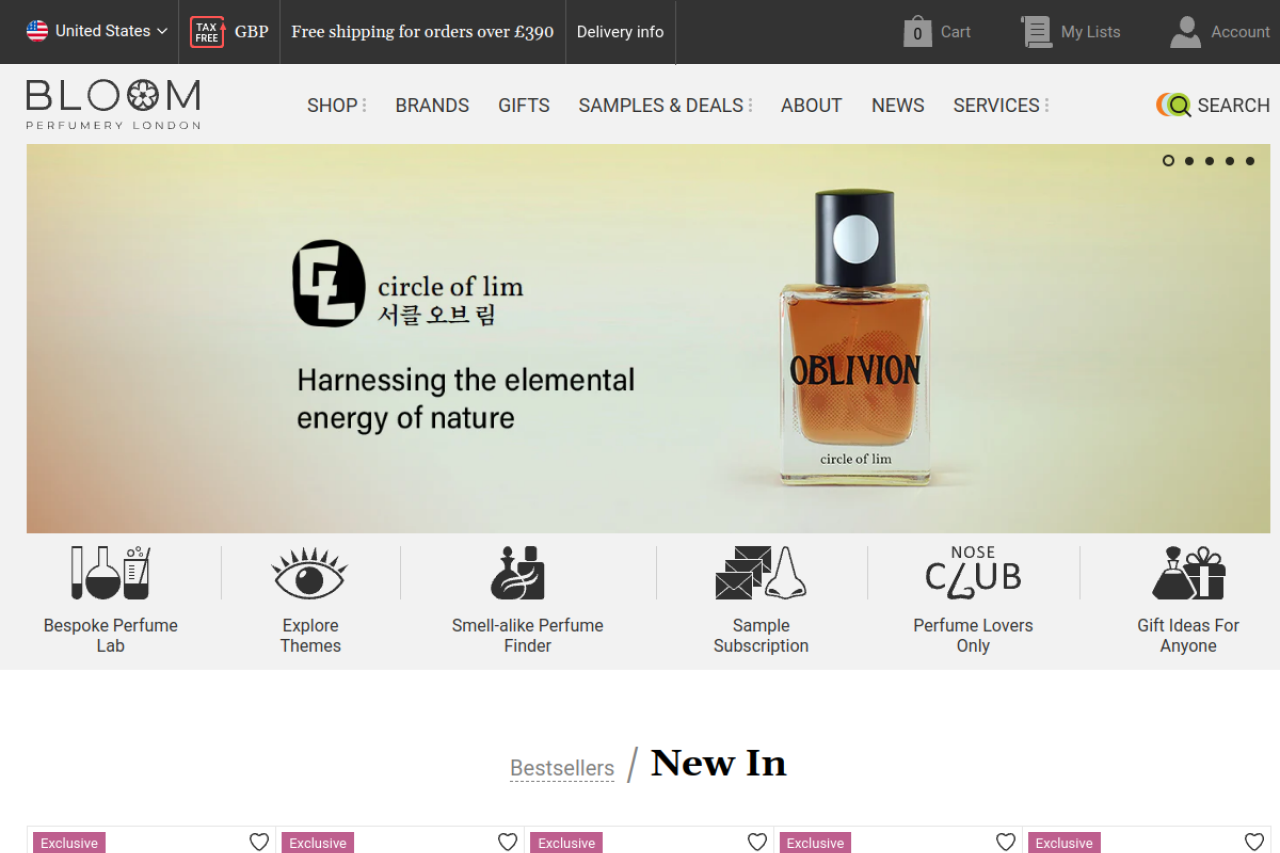
Task: Click the Bespoke Perfume Lab flasks icon
Action: (x=110, y=573)
